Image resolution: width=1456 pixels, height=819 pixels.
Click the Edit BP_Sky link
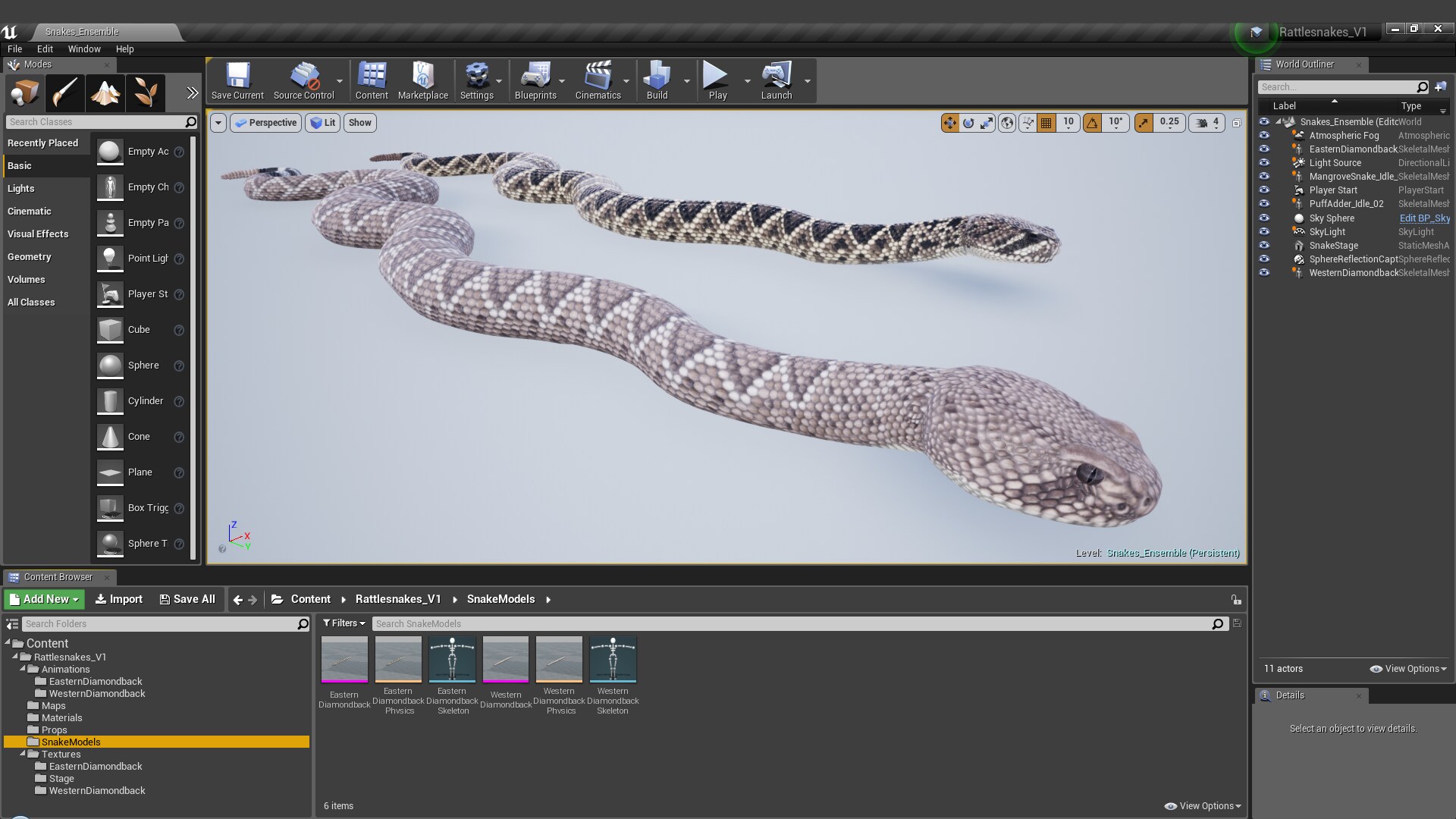1424,218
